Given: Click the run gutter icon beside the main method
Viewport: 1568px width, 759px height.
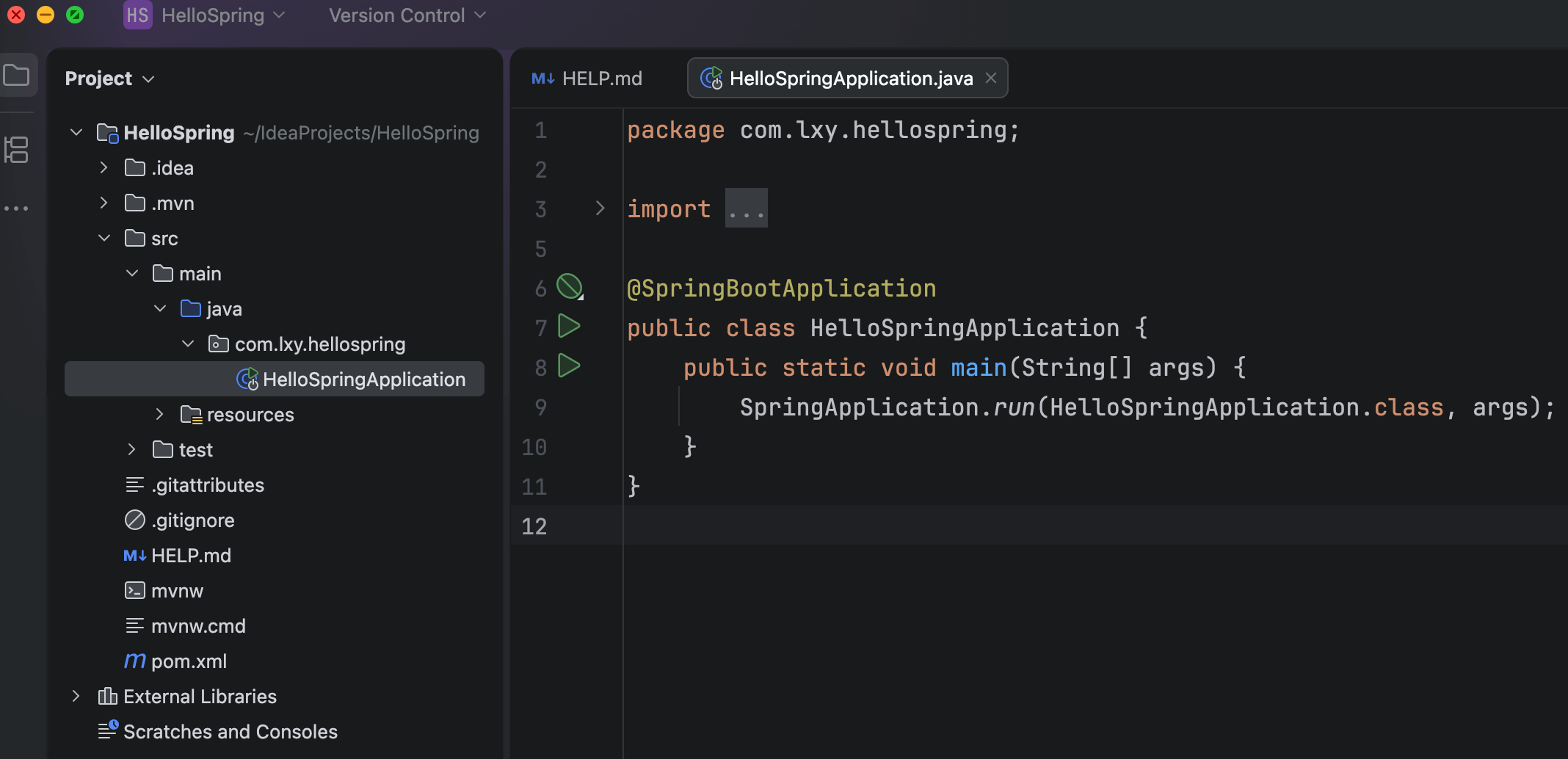Looking at the screenshot, I should 569,366.
